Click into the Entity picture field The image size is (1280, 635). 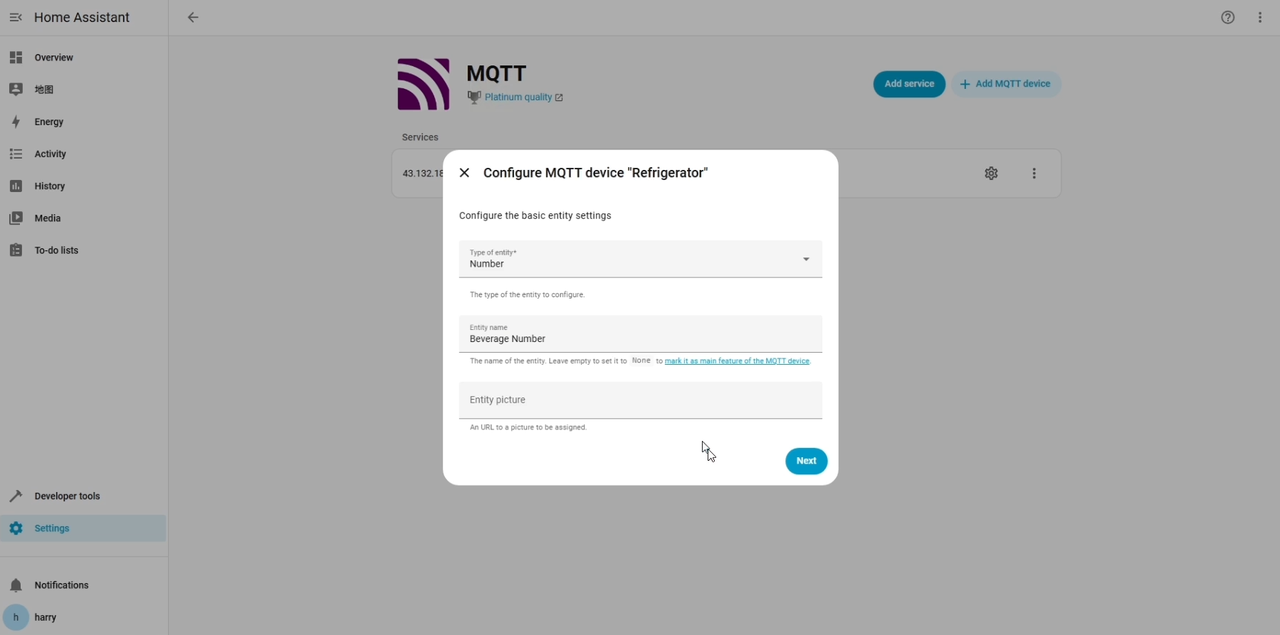click(640, 400)
